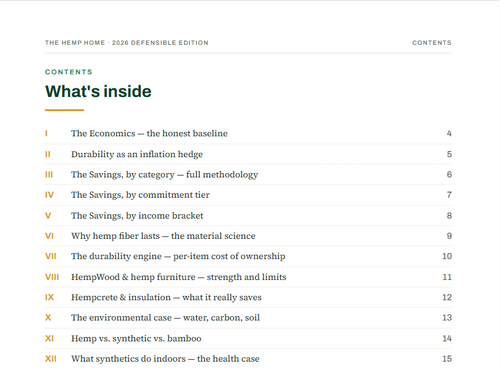Click Roman numeral IX
The image size is (500, 369).
coord(49,297)
